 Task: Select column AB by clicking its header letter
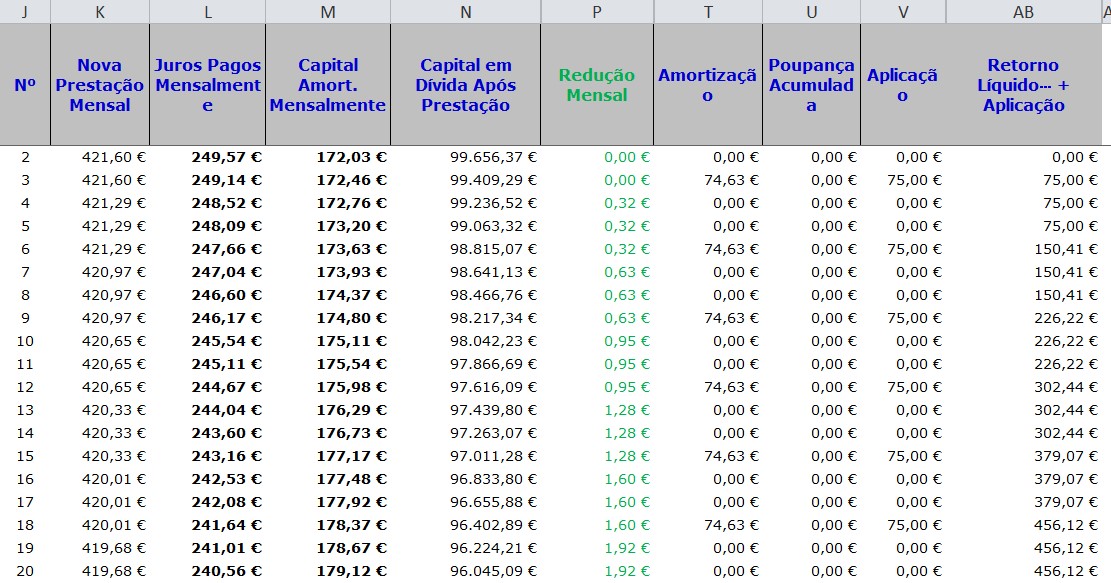click(x=1023, y=13)
